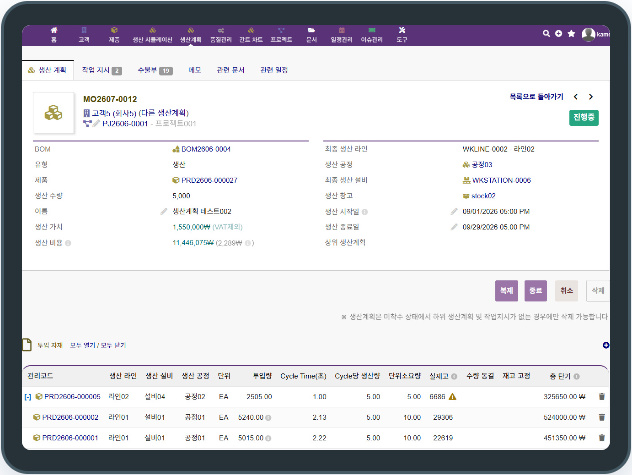The width and height of the screenshot is (632, 475).
Task: Click the 진행중 status badge
Action: pos(584,118)
